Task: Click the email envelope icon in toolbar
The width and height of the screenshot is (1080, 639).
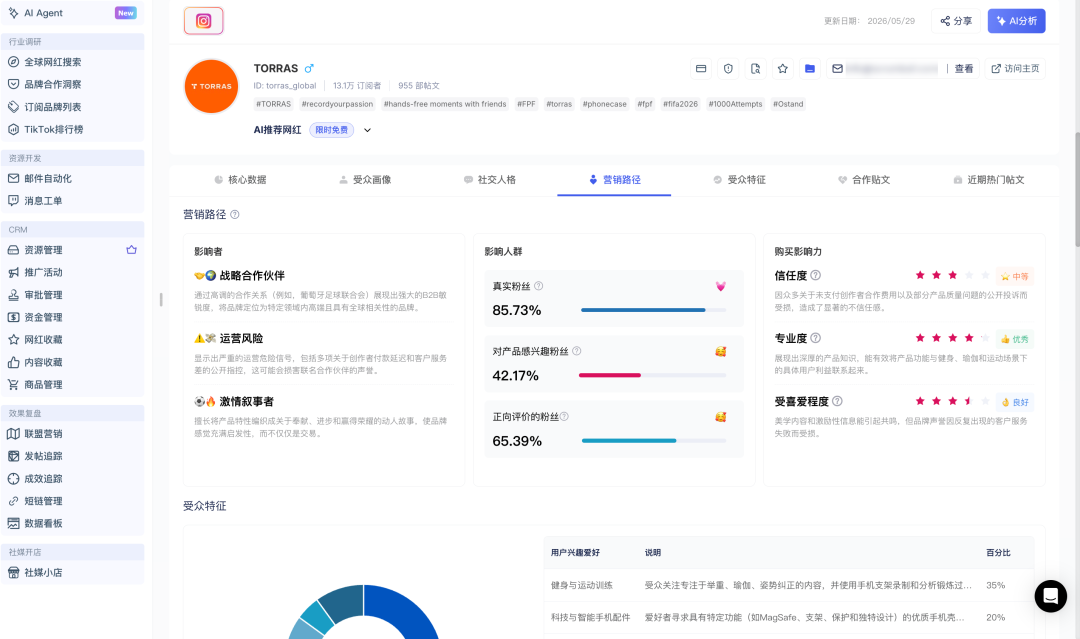Action: [838, 68]
